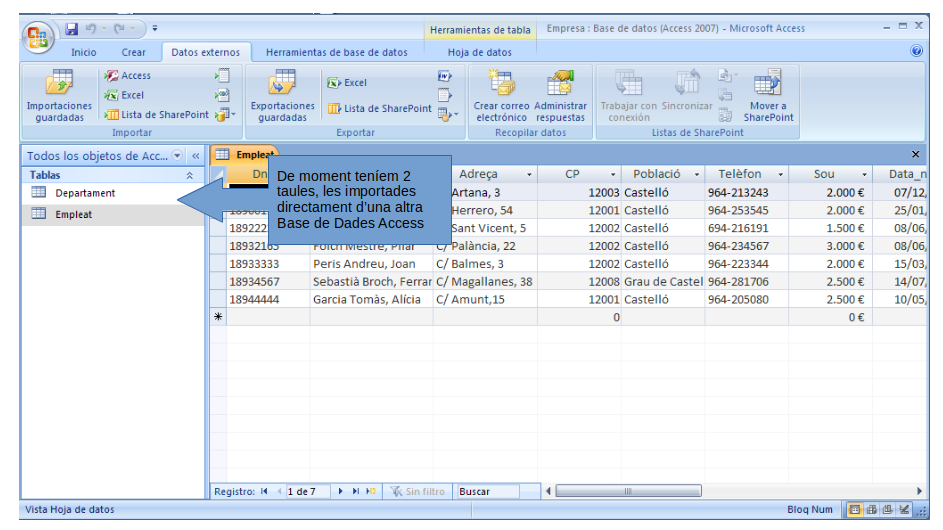The width and height of the screenshot is (943, 530).
Task: Switch to the Crear tab
Action: click(x=134, y=52)
